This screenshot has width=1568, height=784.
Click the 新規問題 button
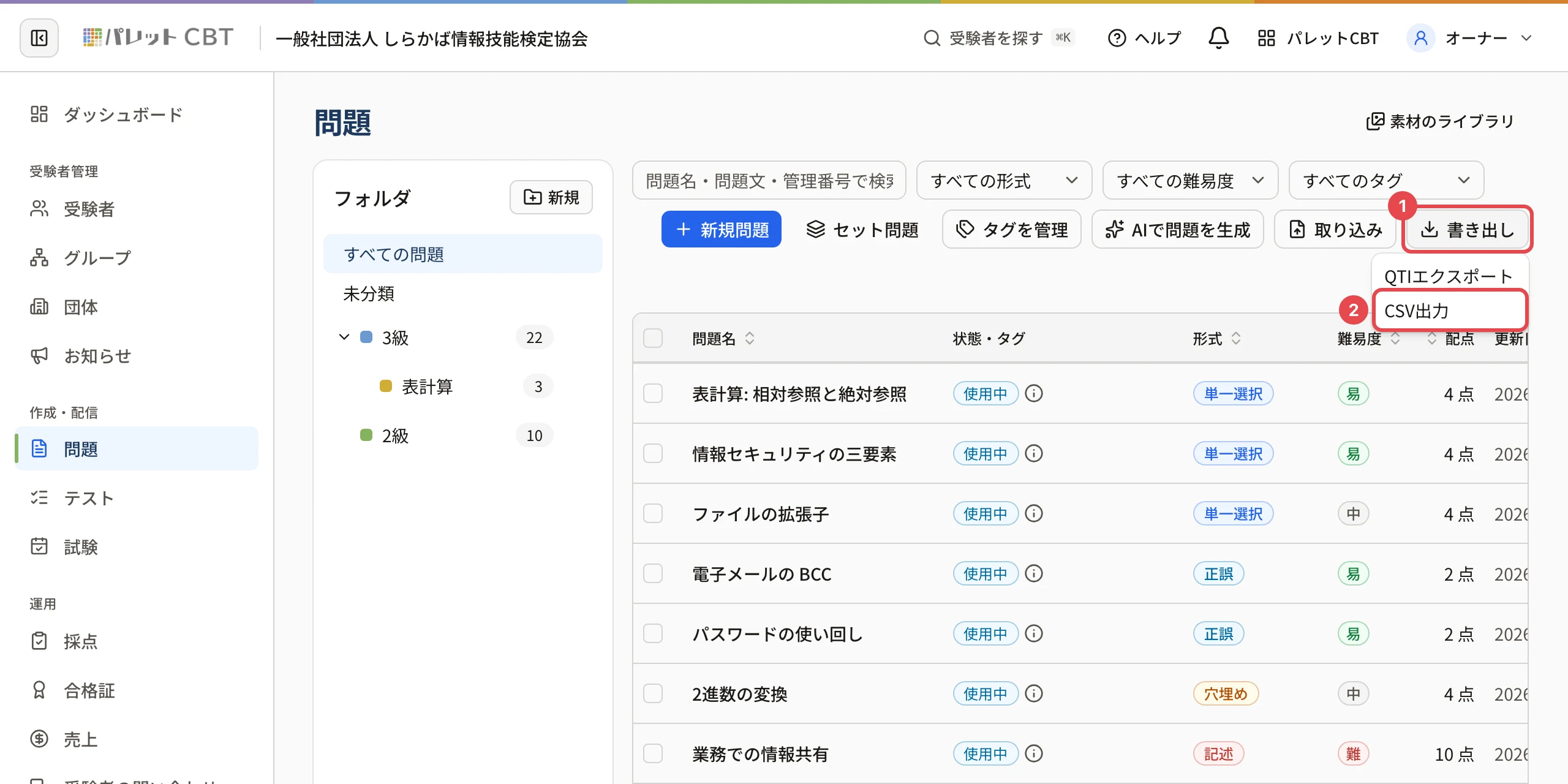722,230
